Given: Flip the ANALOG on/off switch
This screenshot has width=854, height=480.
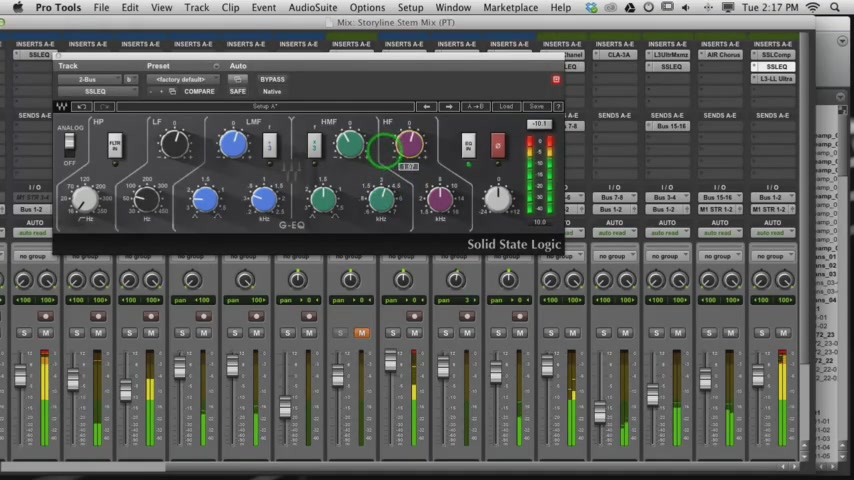Looking at the screenshot, I should pos(70,145).
